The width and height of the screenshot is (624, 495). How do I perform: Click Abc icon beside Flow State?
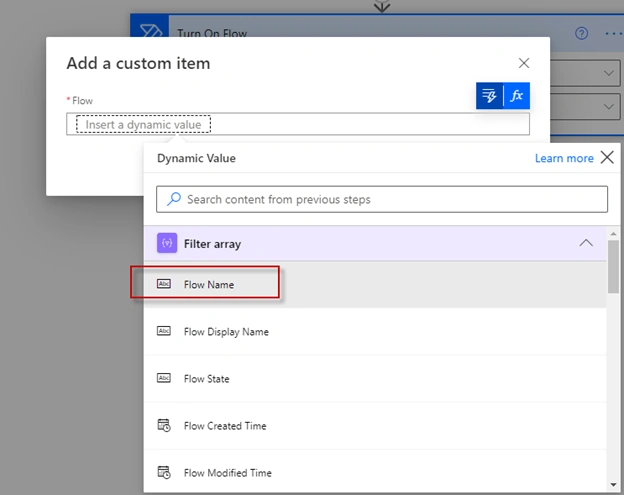coord(164,378)
